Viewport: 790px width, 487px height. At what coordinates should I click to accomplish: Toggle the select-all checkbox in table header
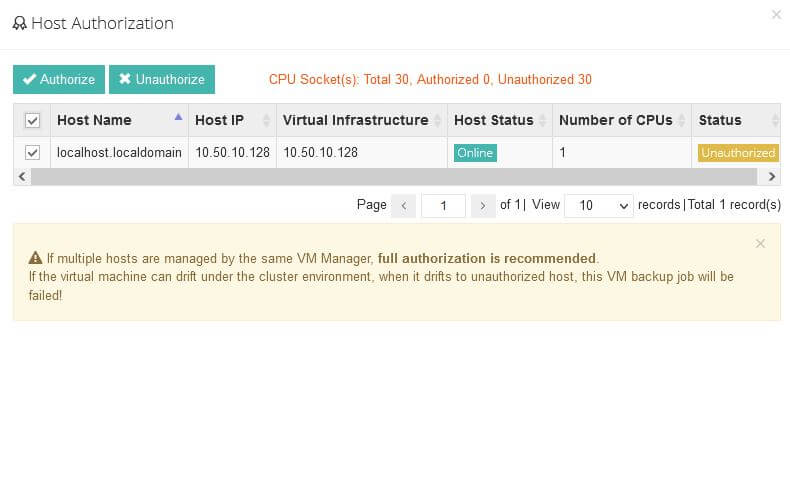tap(32, 120)
